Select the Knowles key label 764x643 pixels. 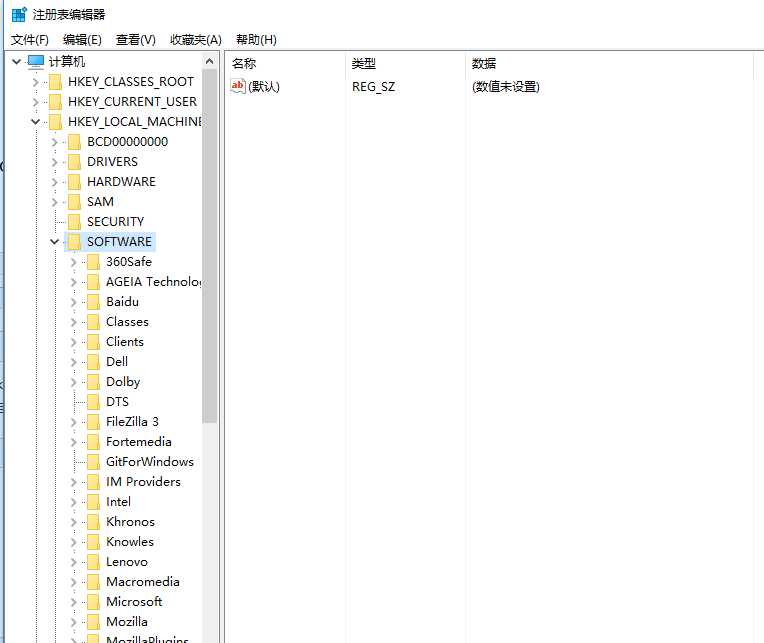pyautogui.click(x=130, y=542)
